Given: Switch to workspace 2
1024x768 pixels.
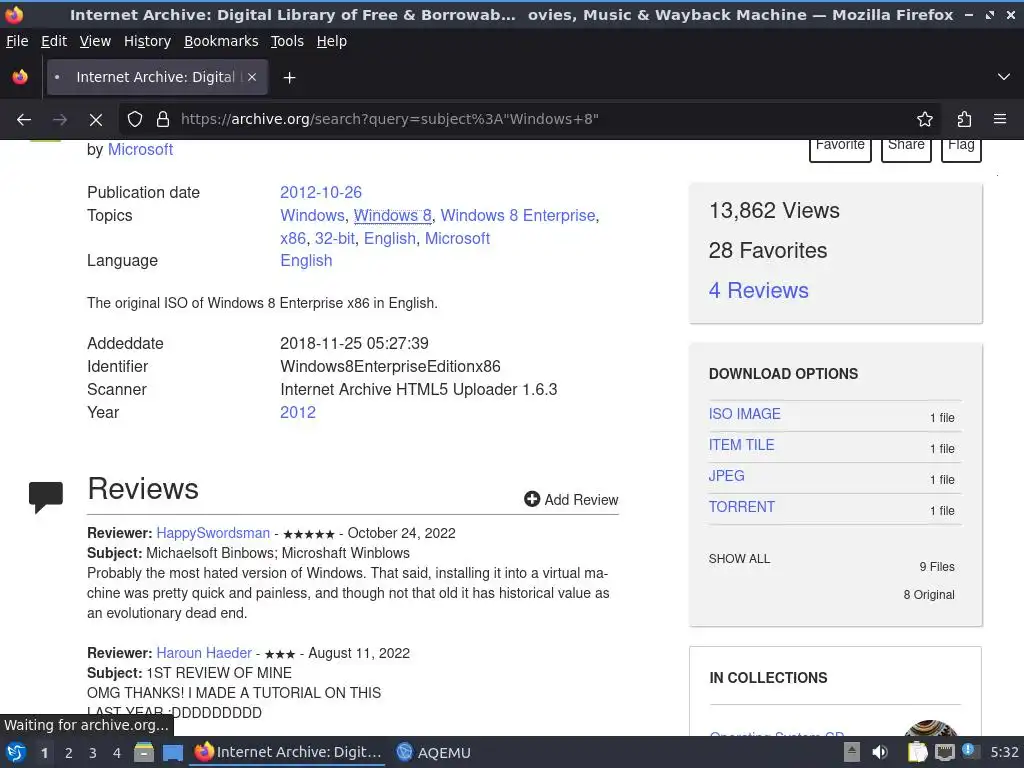Looking at the screenshot, I should (69, 753).
